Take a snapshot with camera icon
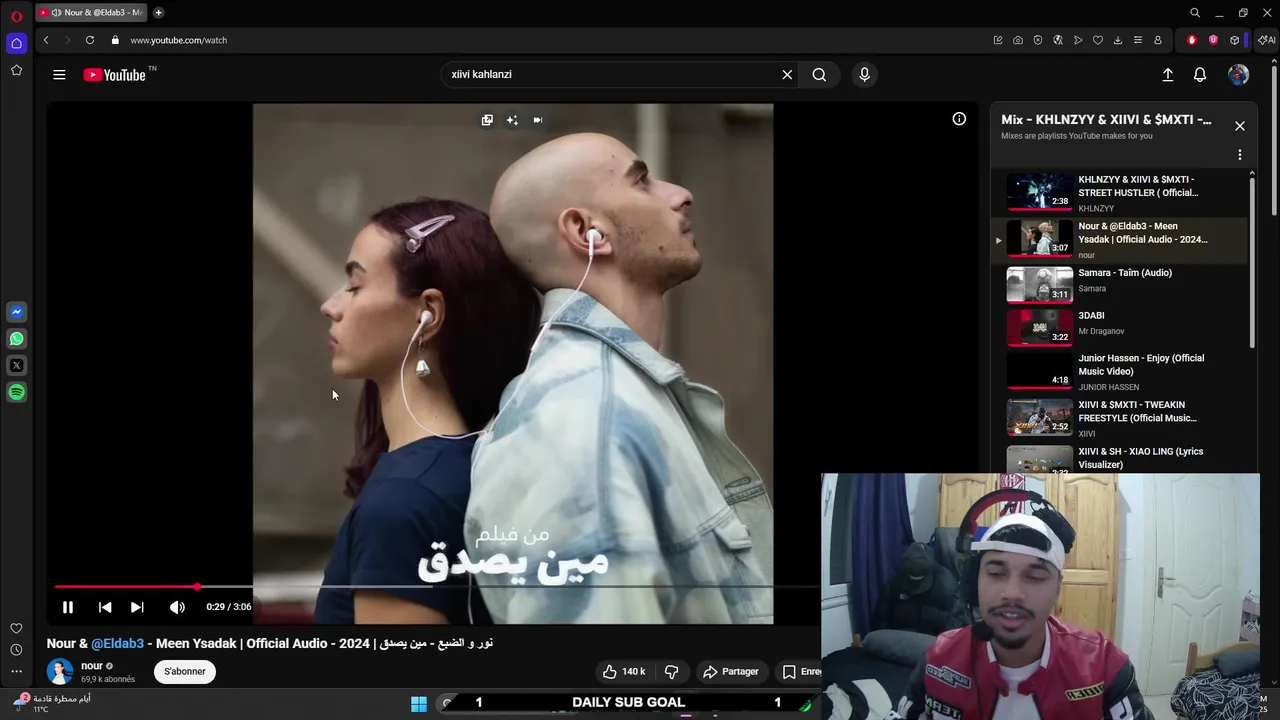The width and height of the screenshot is (1280, 720). 1018,40
